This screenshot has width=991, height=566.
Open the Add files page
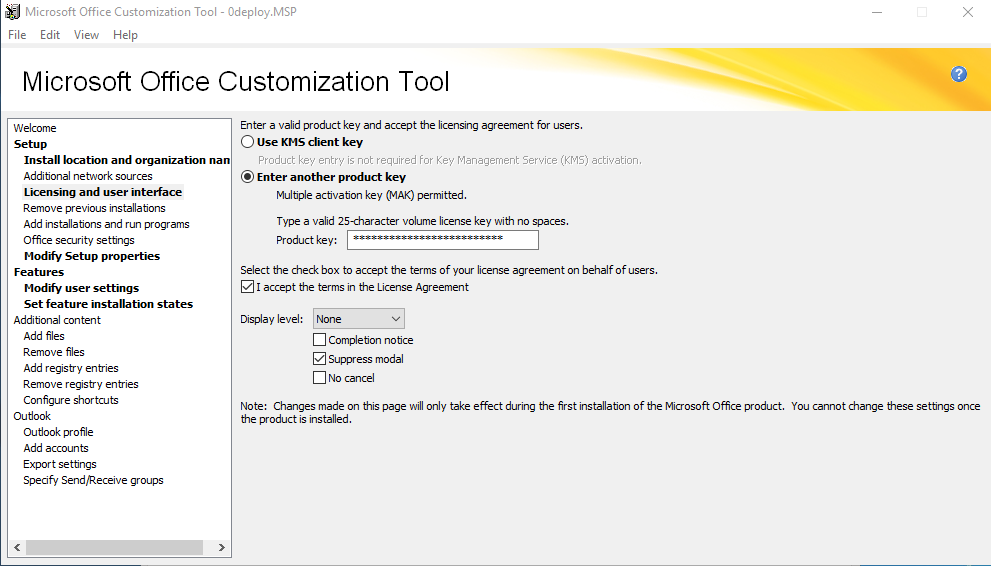tap(44, 336)
